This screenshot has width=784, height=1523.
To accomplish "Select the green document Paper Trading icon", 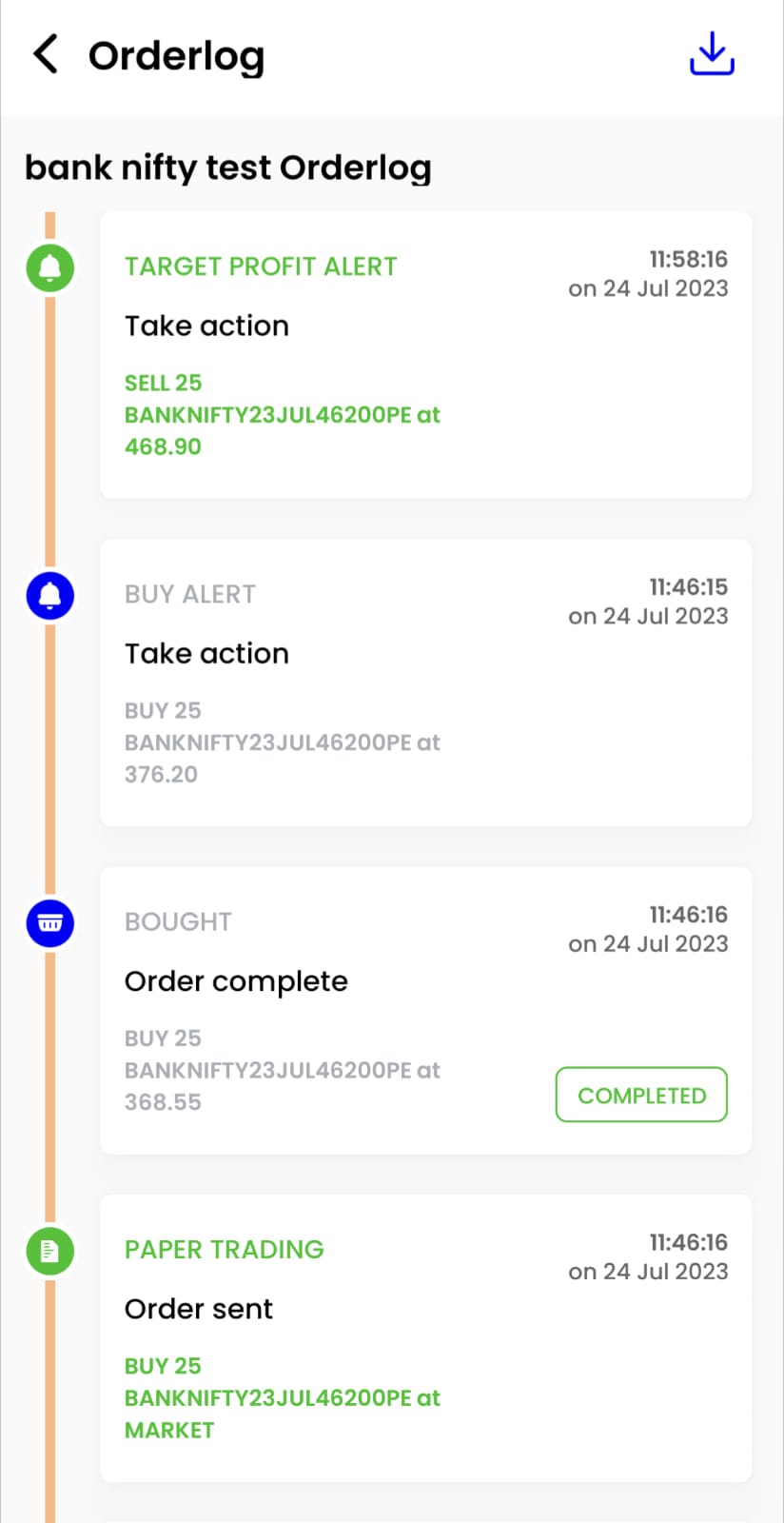I will (x=50, y=1251).
